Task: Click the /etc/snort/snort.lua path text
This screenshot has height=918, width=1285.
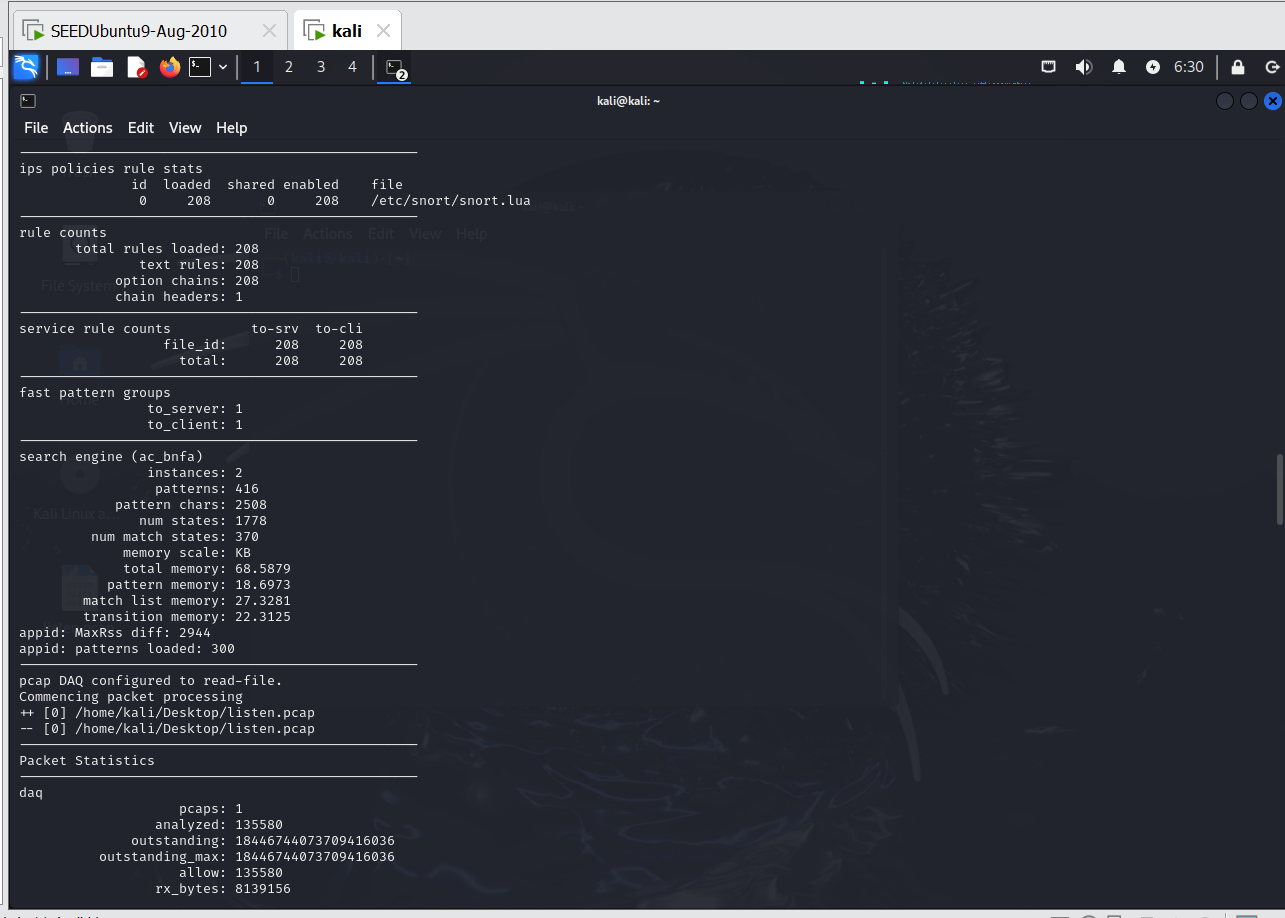Action: pyautogui.click(x=451, y=201)
